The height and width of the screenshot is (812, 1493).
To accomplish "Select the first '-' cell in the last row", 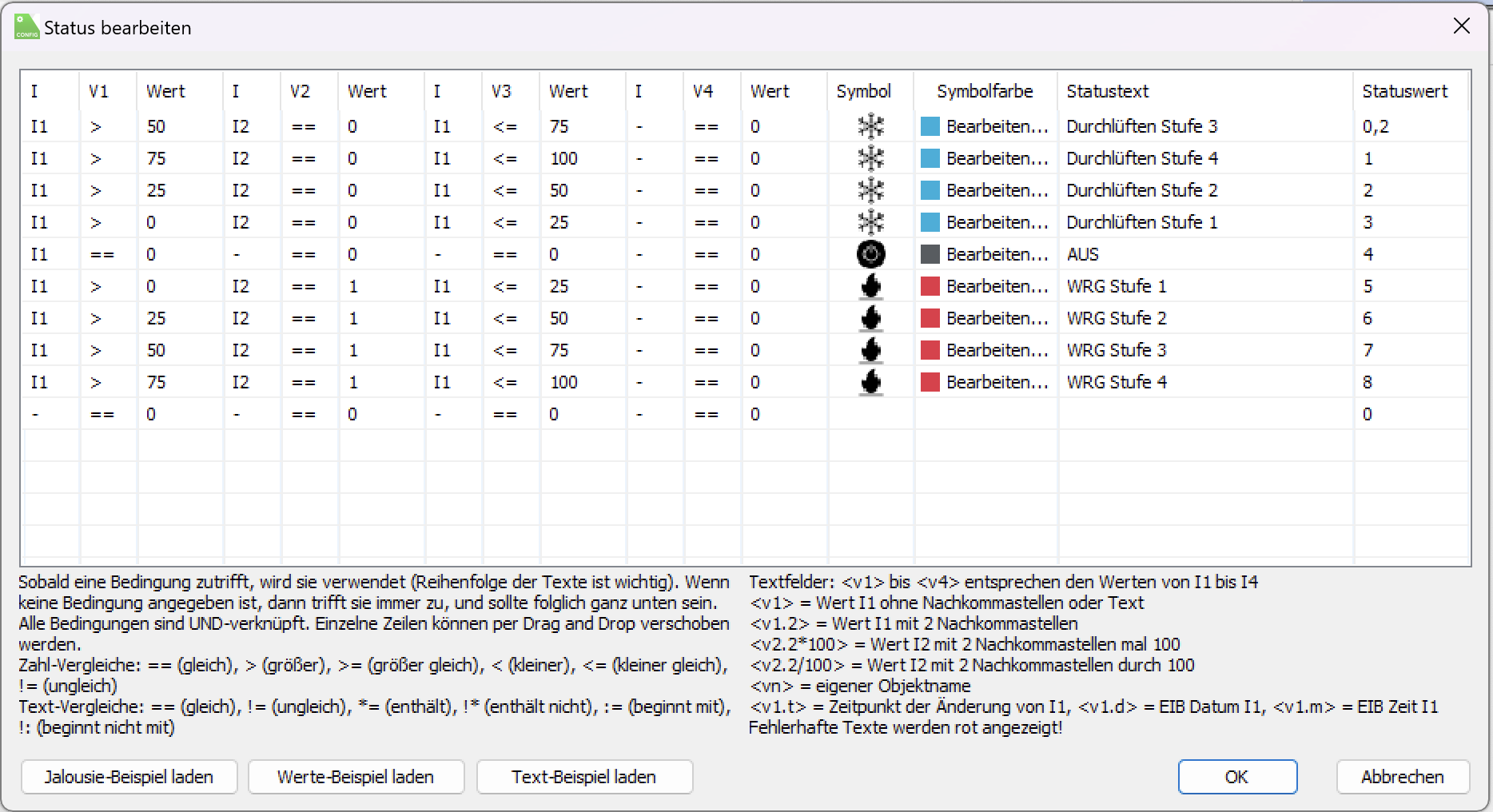I will pos(50,414).
